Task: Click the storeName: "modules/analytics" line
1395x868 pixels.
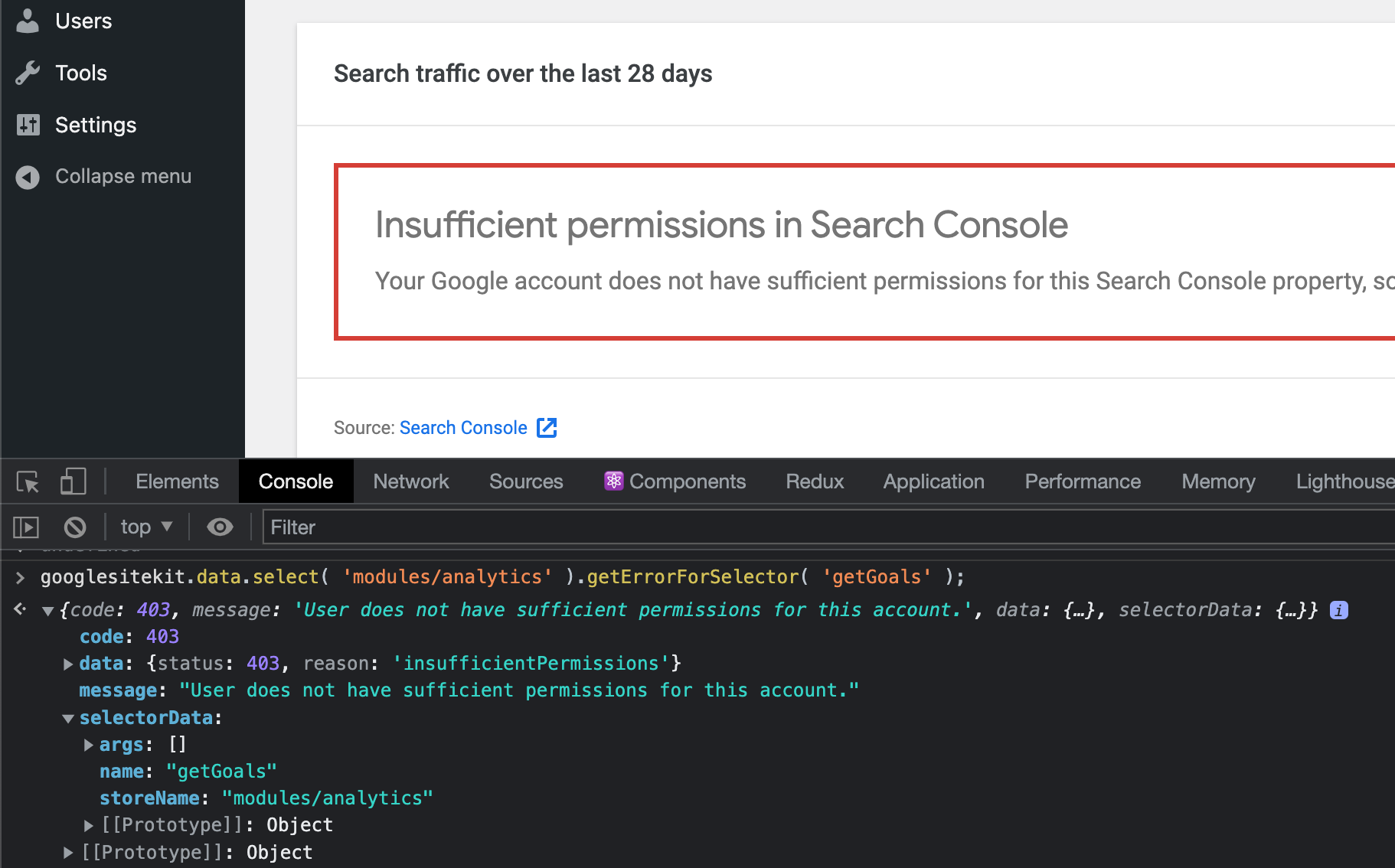Action: coord(266,798)
